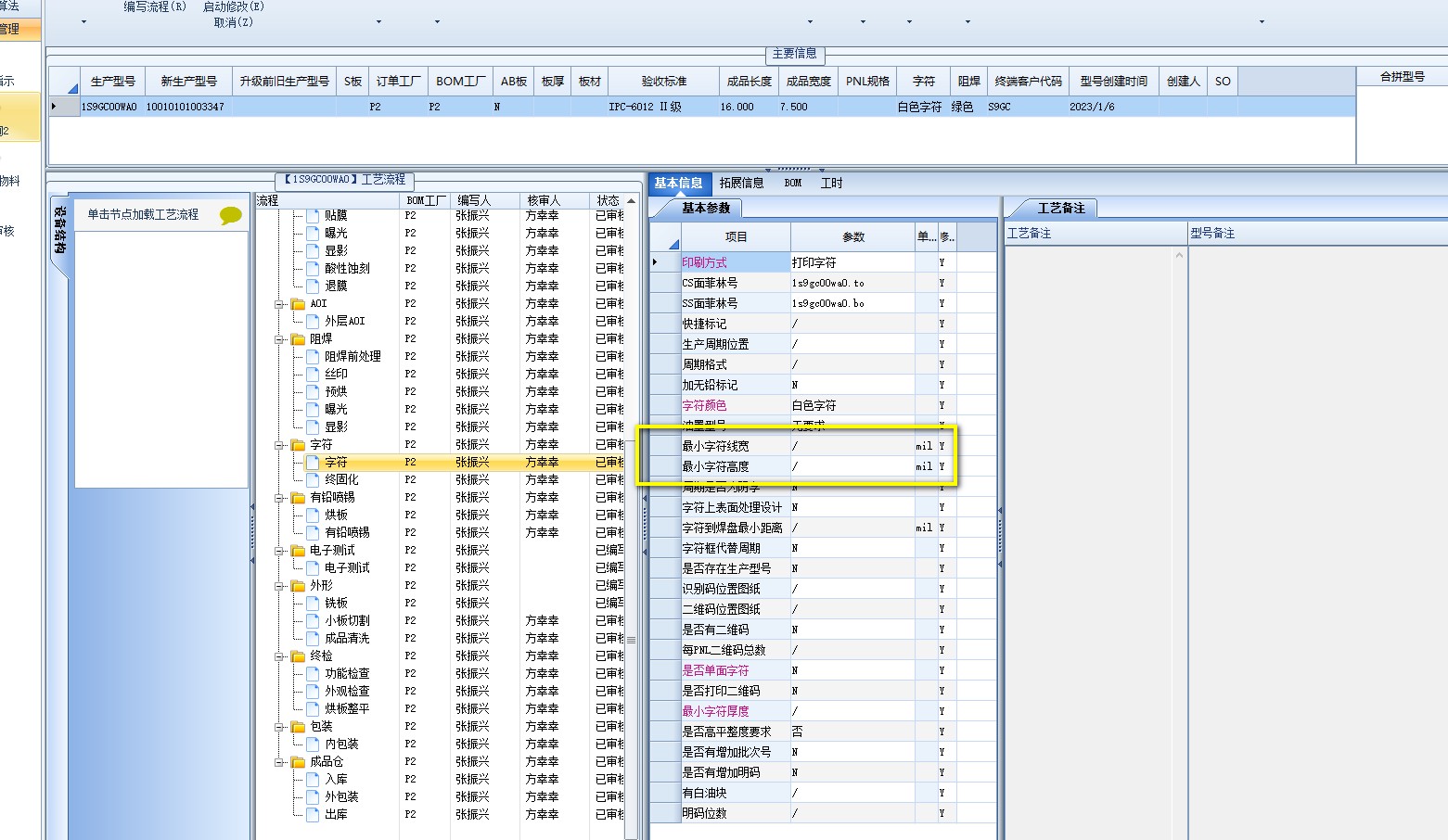The height and width of the screenshot is (840, 1448).
Task: Select the 外包装 step in the tree
Action: (341, 796)
